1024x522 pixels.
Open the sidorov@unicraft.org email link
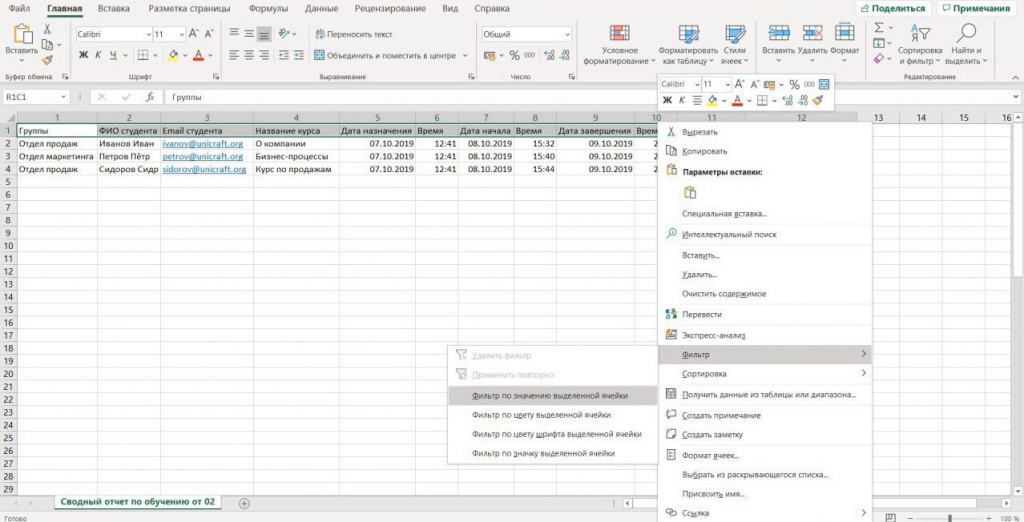pos(204,169)
